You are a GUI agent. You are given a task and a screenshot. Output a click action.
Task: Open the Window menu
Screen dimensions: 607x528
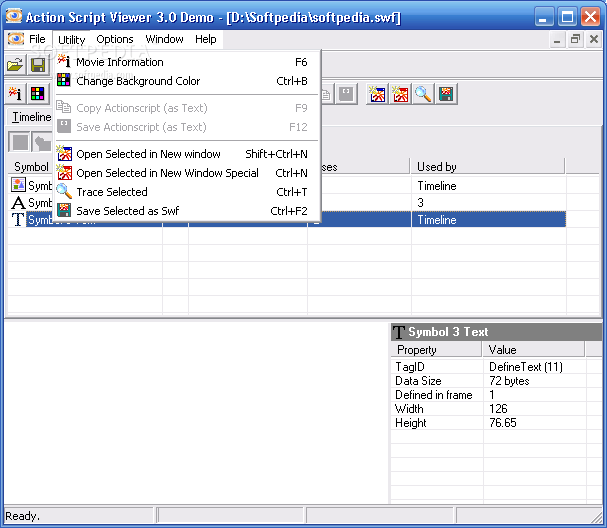164,39
